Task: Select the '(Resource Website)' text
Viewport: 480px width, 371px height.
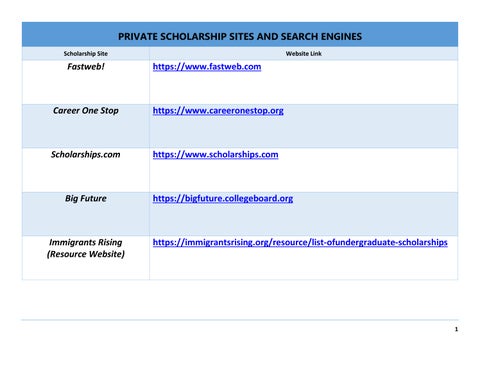Action: click(86, 254)
